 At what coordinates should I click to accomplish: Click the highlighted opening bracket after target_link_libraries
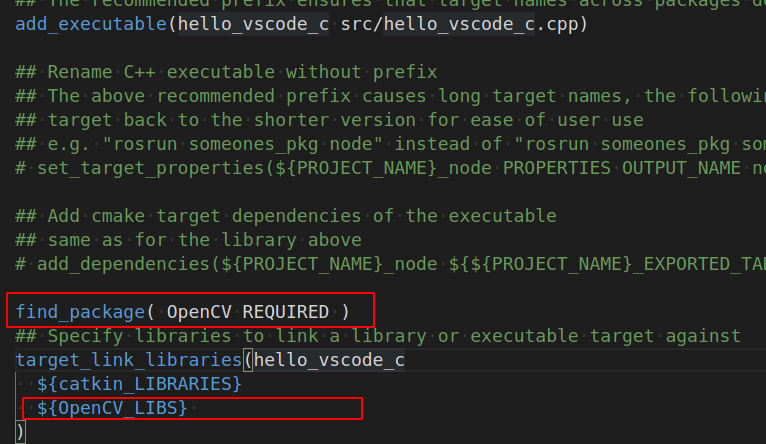point(248,360)
